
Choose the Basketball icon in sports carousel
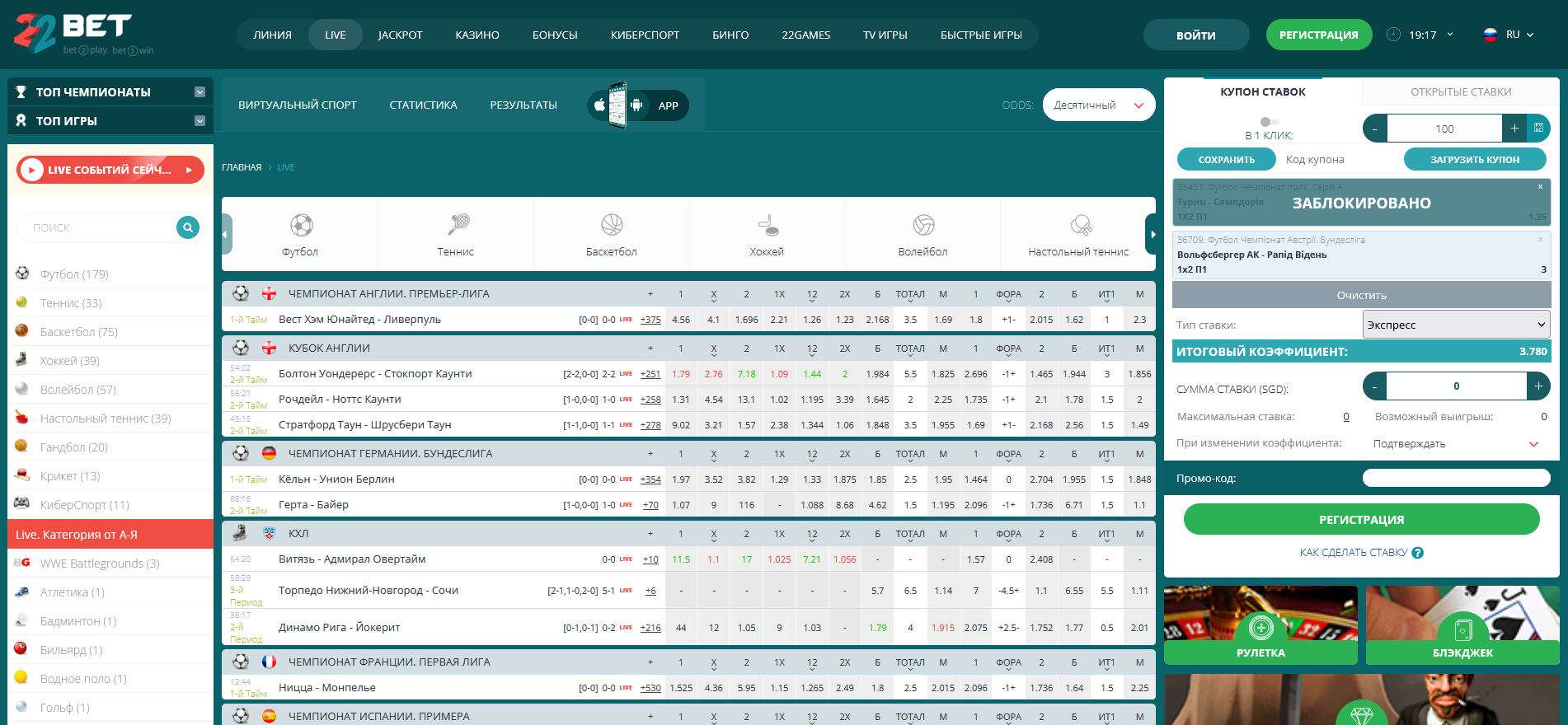tap(612, 226)
